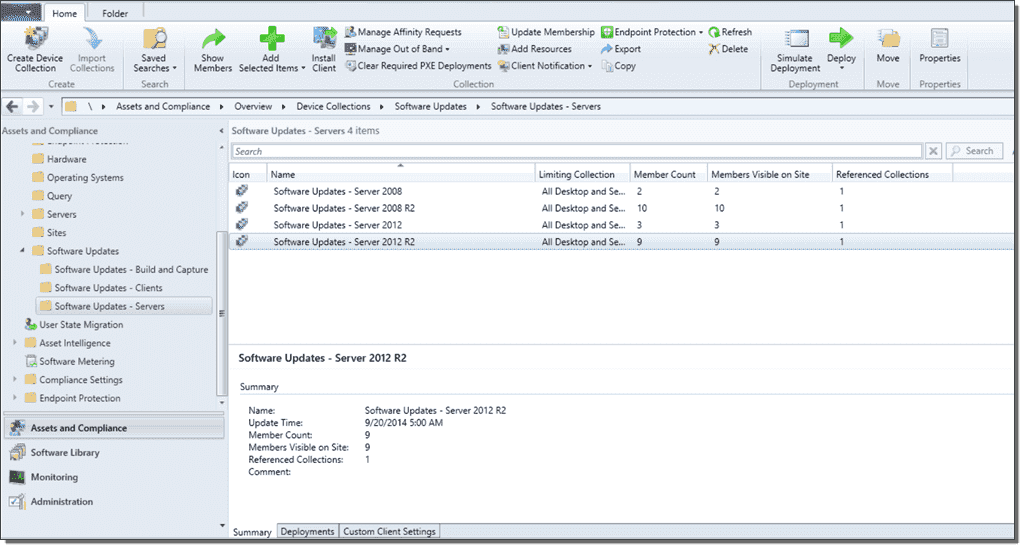Image resolution: width=1024 pixels, height=549 pixels.
Task: Select Software Updates - Server 2012 row
Action: tap(621, 225)
